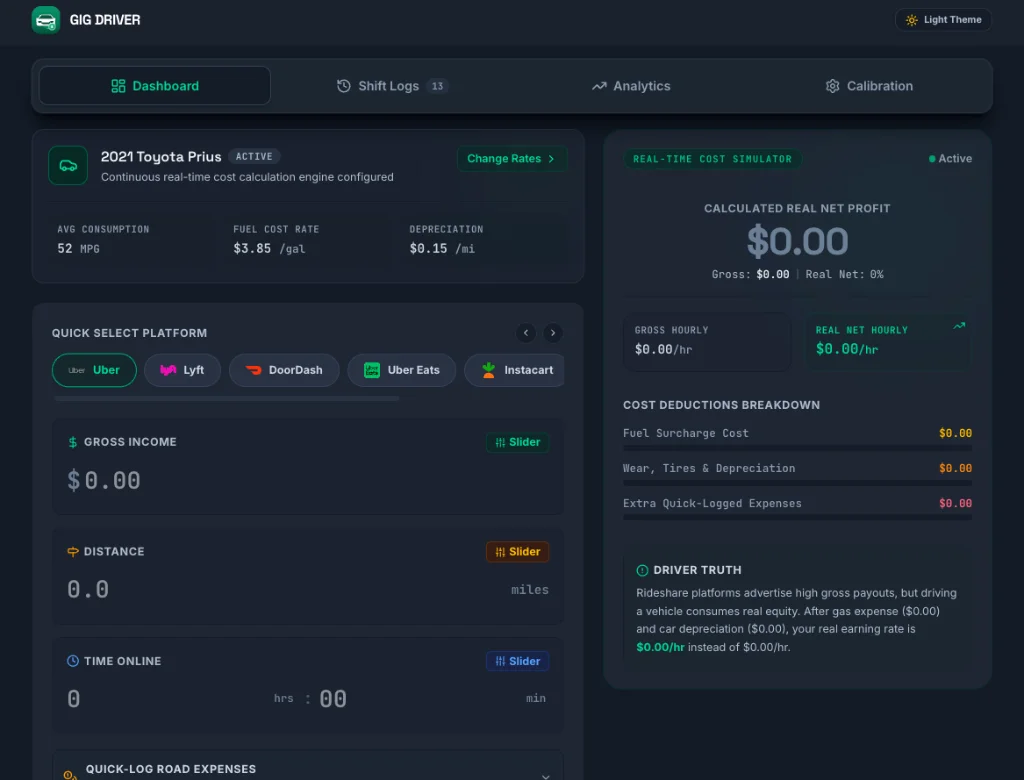Viewport: 1024px width, 780px height.
Task: Open the Dashboard tab
Action: [x=155, y=86]
